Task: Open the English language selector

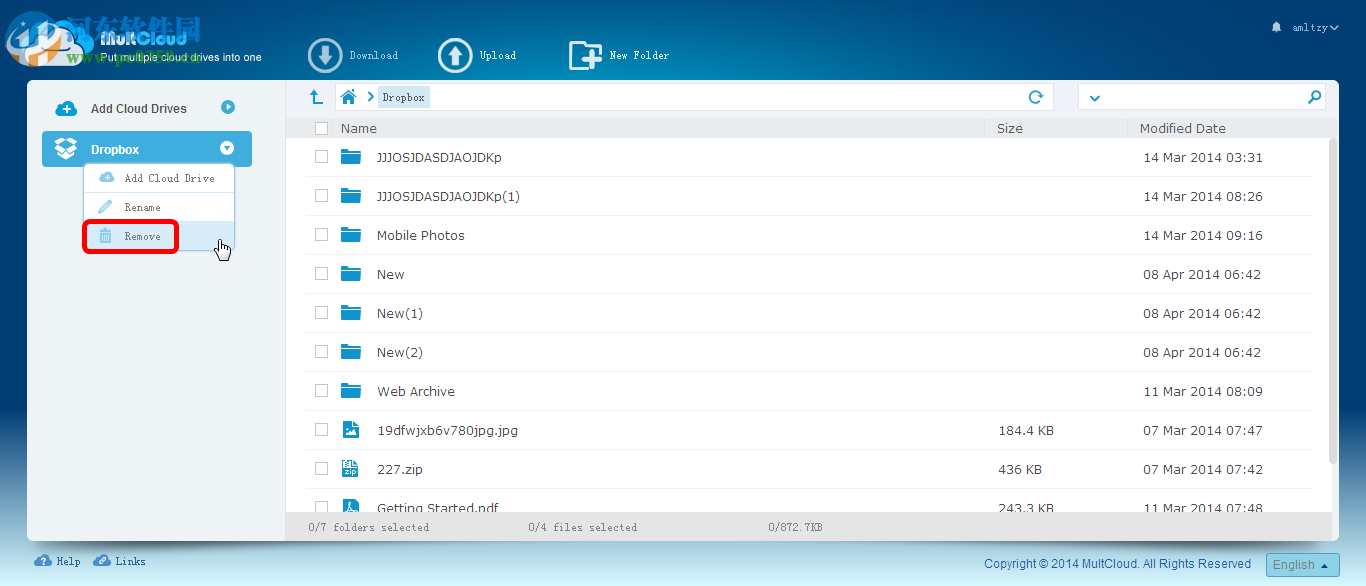Action: 1302,564
